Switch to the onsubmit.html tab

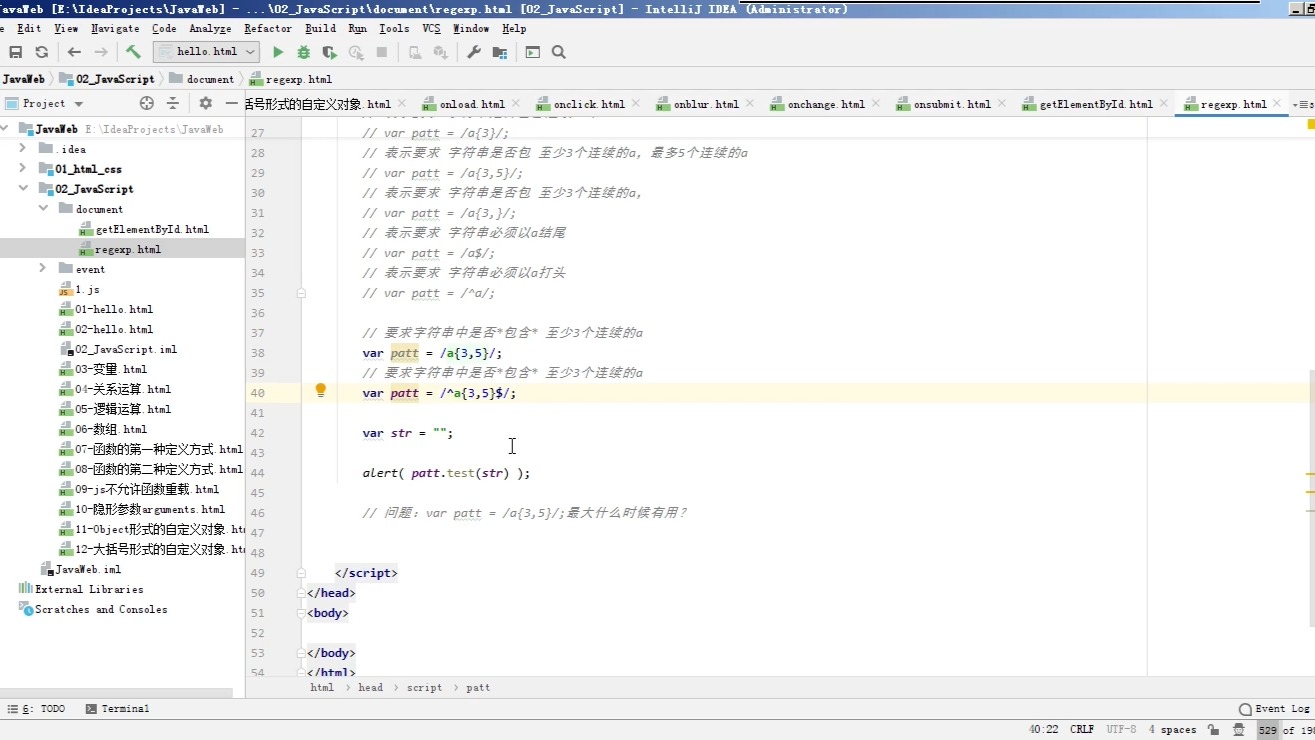[x=952, y=104]
